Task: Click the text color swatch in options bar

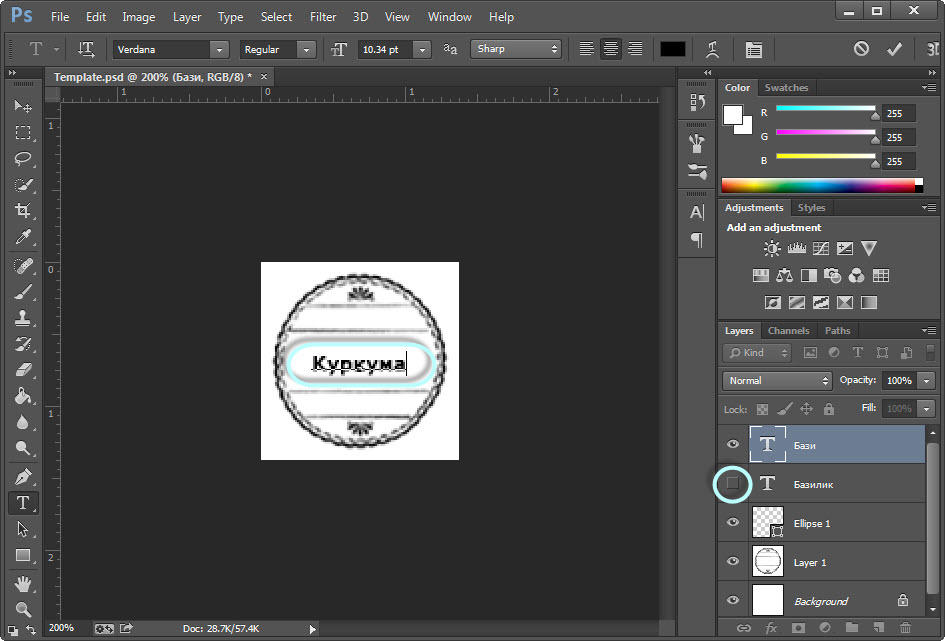Action: 672,48
